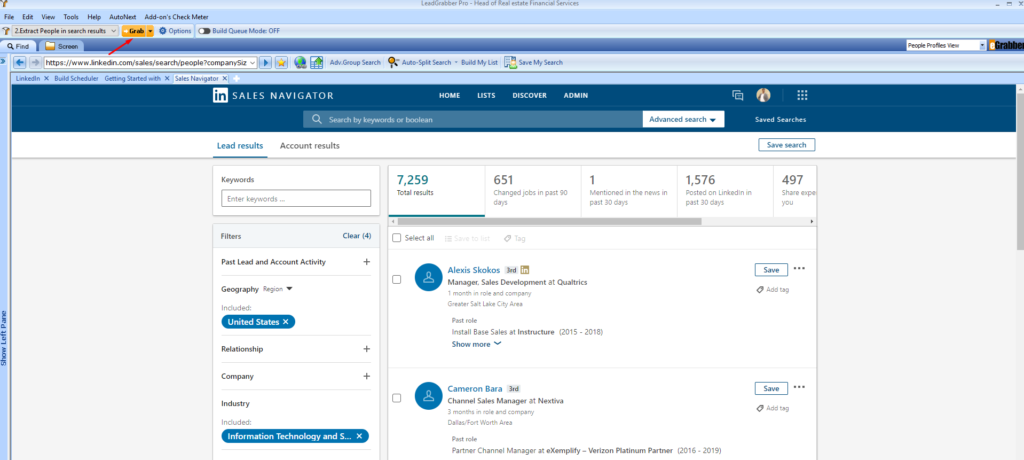The height and width of the screenshot is (460, 1024).
Task: Expand Show more for Alexis Skokos
Action: pos(476,344)
